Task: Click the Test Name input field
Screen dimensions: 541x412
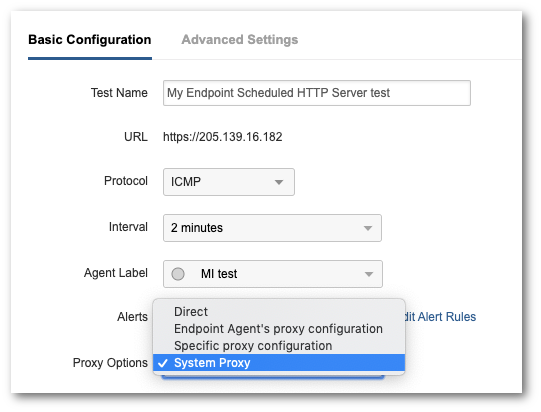Action: pyautogui.click(x=317, y=93)
